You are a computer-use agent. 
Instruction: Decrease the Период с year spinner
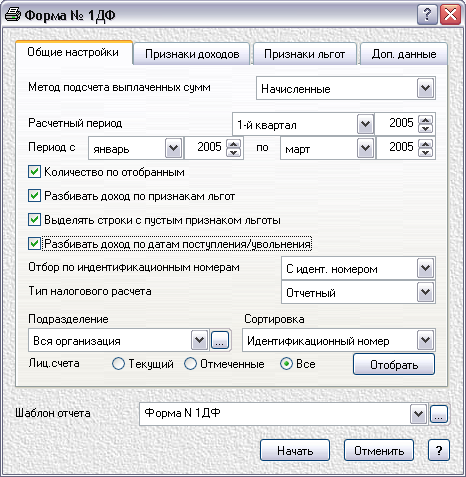coord(233,152)
